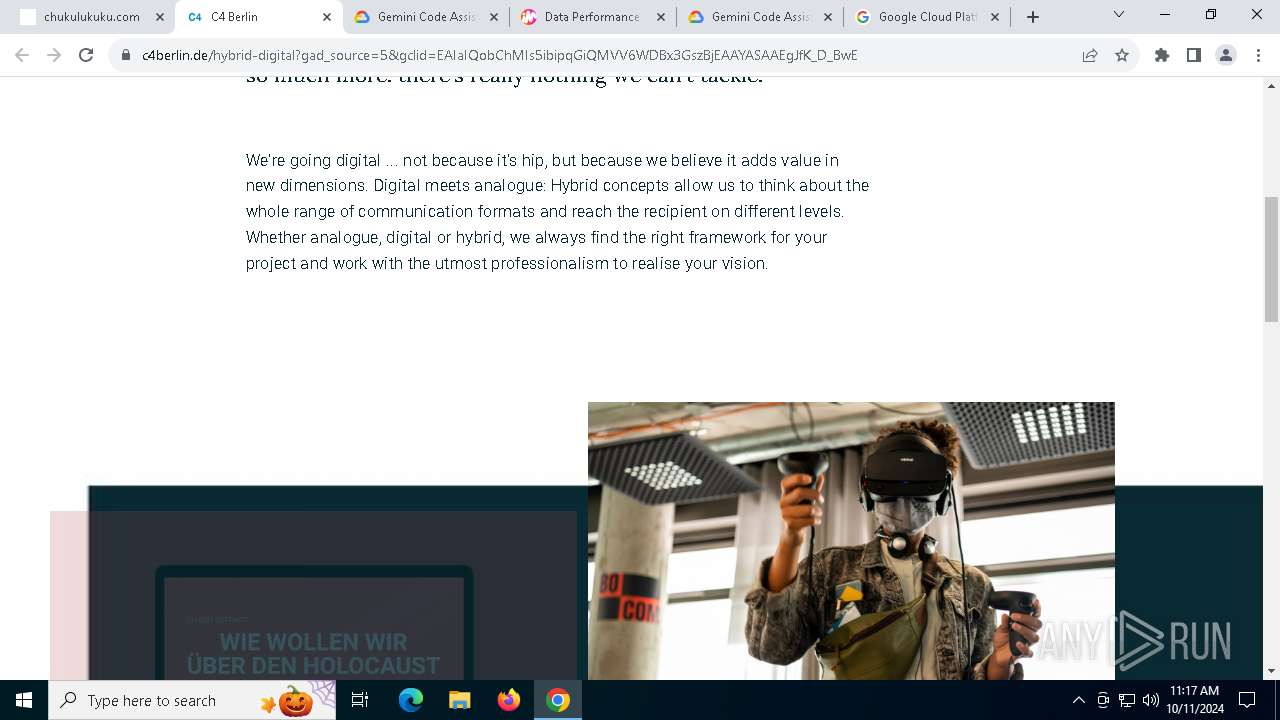Click the page vertical scrollbar thumb
1280x720 pixels.
(1272, 259)
